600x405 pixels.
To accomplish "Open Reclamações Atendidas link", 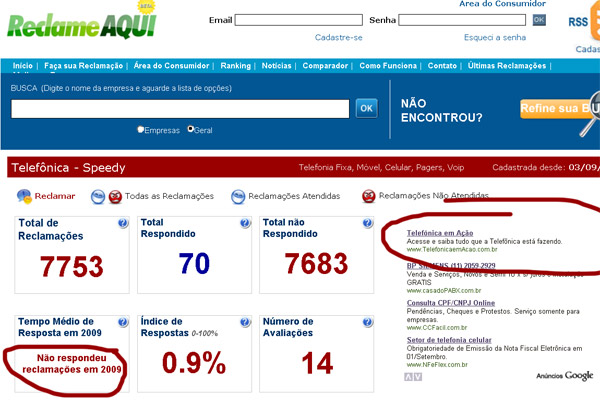I will [x=294, y=196].
